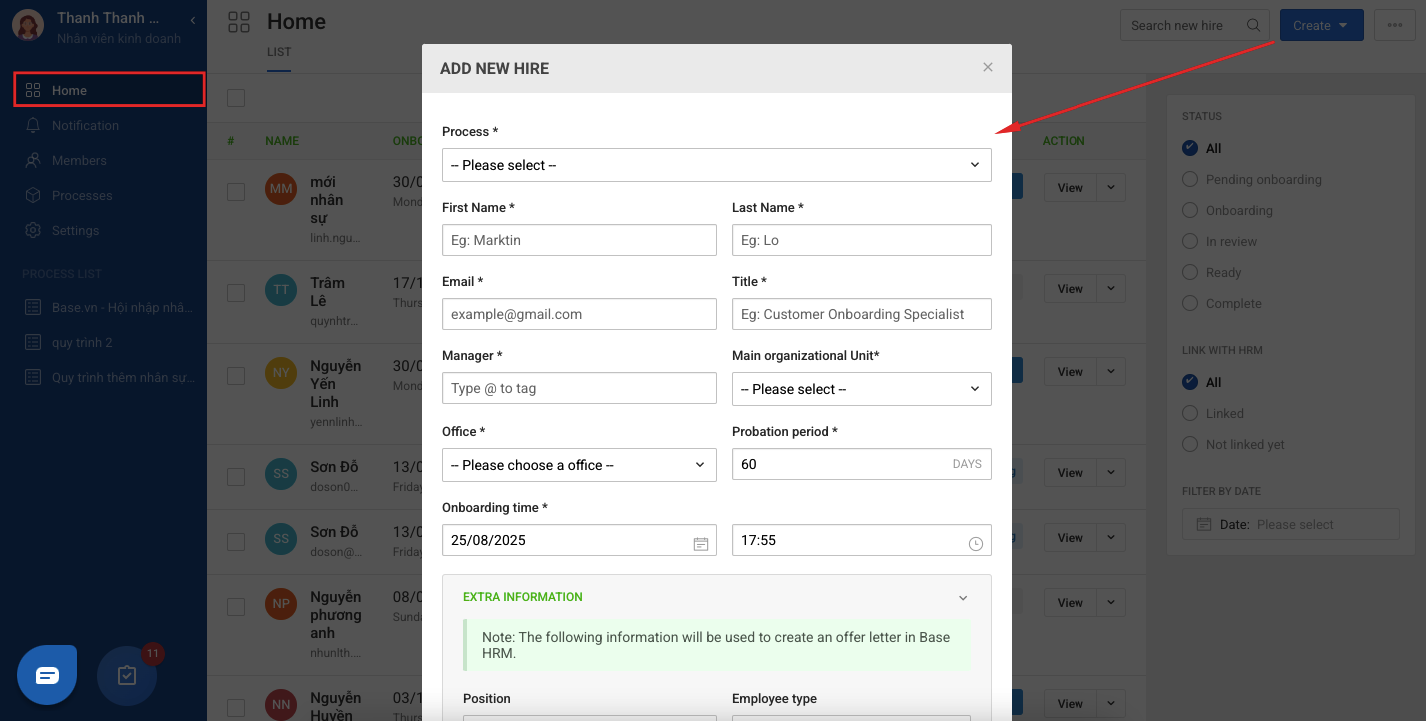Image resolution: width=1426 pixels, height=721 pixels.
Task: Open Base.vn process in process list
Action: point(109,307)
